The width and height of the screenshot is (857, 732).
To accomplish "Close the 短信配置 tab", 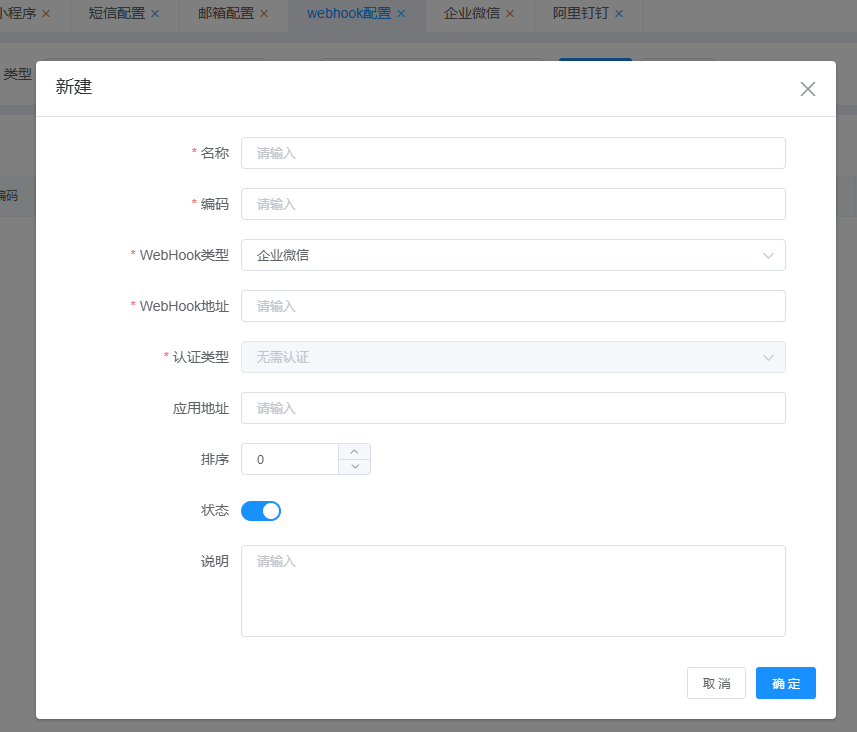I will point(154,14).
